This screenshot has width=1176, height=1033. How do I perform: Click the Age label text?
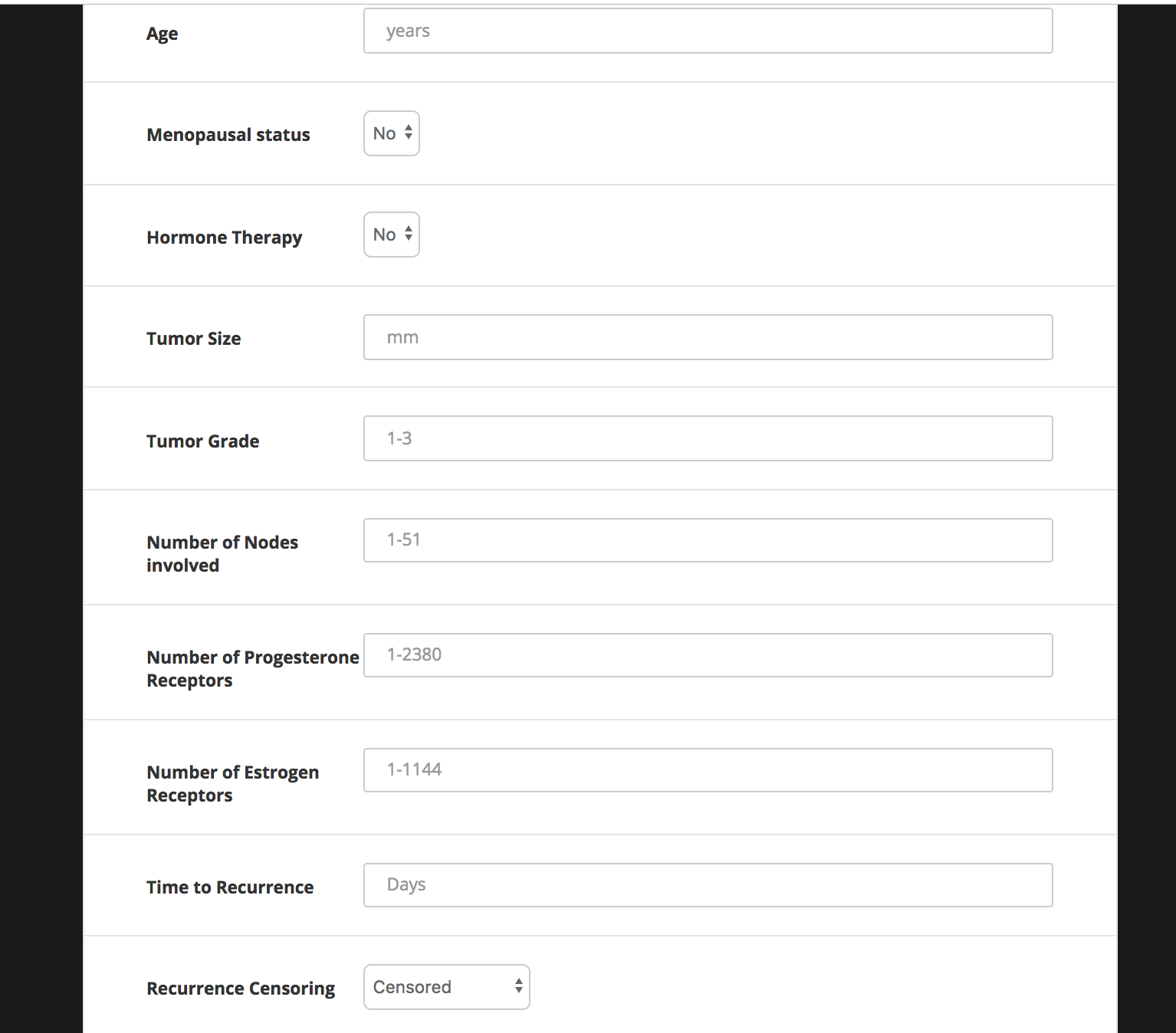tap(162, 34)
